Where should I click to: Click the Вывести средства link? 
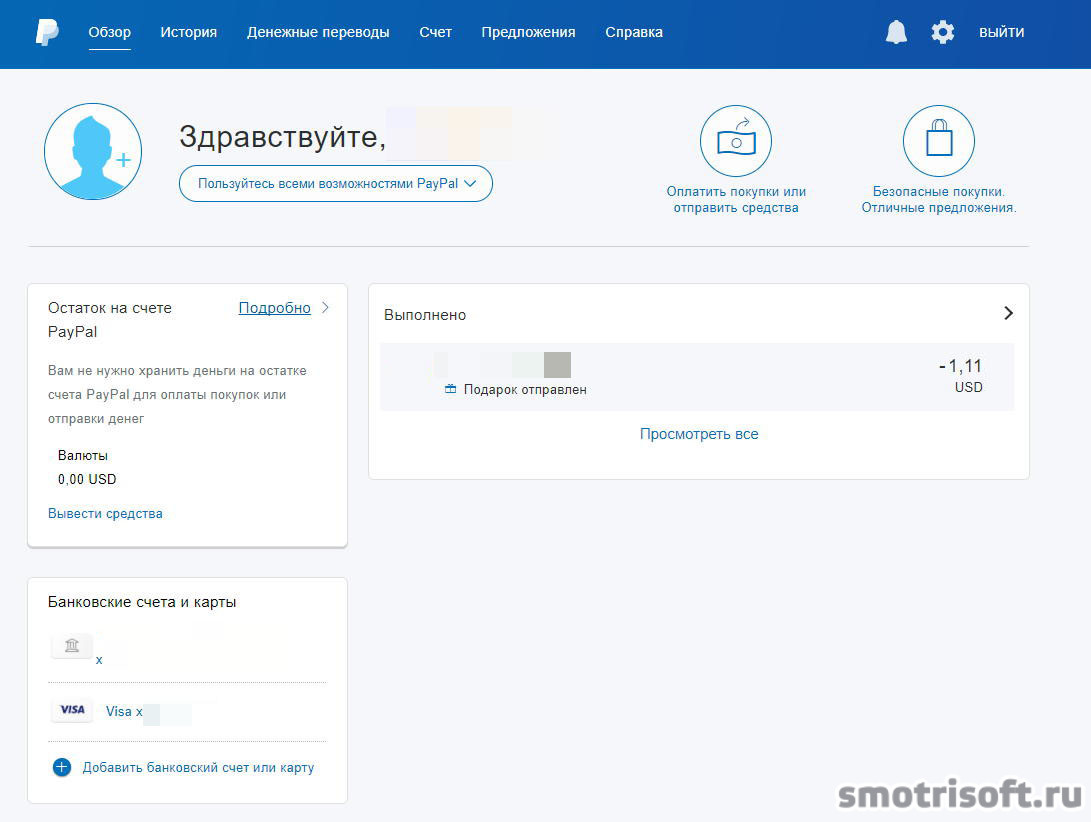[x=105, y=514]
